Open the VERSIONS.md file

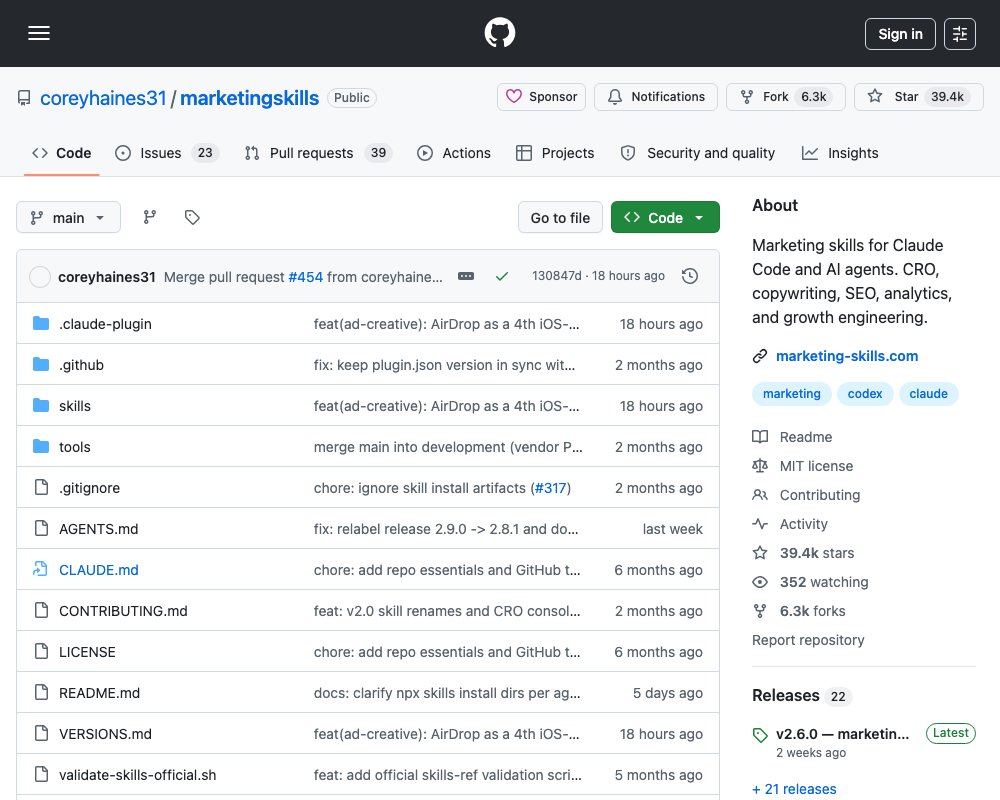pos(105,734)
